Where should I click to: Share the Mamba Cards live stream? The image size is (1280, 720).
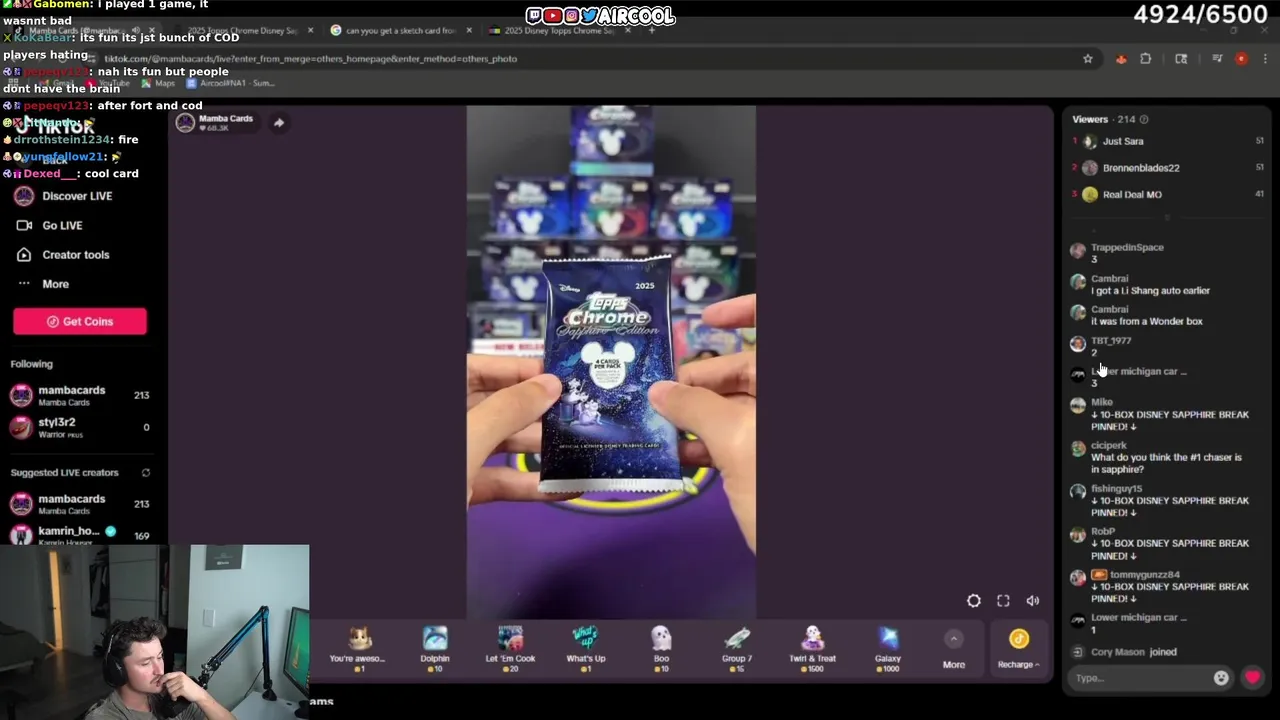click(279, 123)
